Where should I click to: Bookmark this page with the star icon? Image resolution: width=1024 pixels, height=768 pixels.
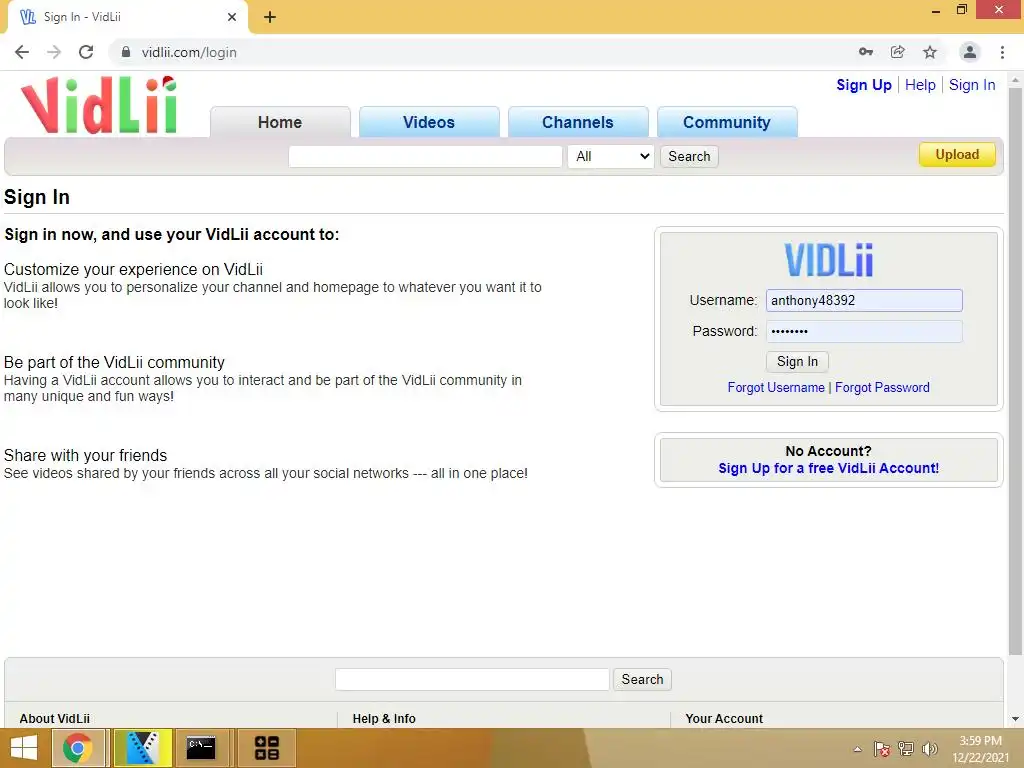click(x=930, y=52)
